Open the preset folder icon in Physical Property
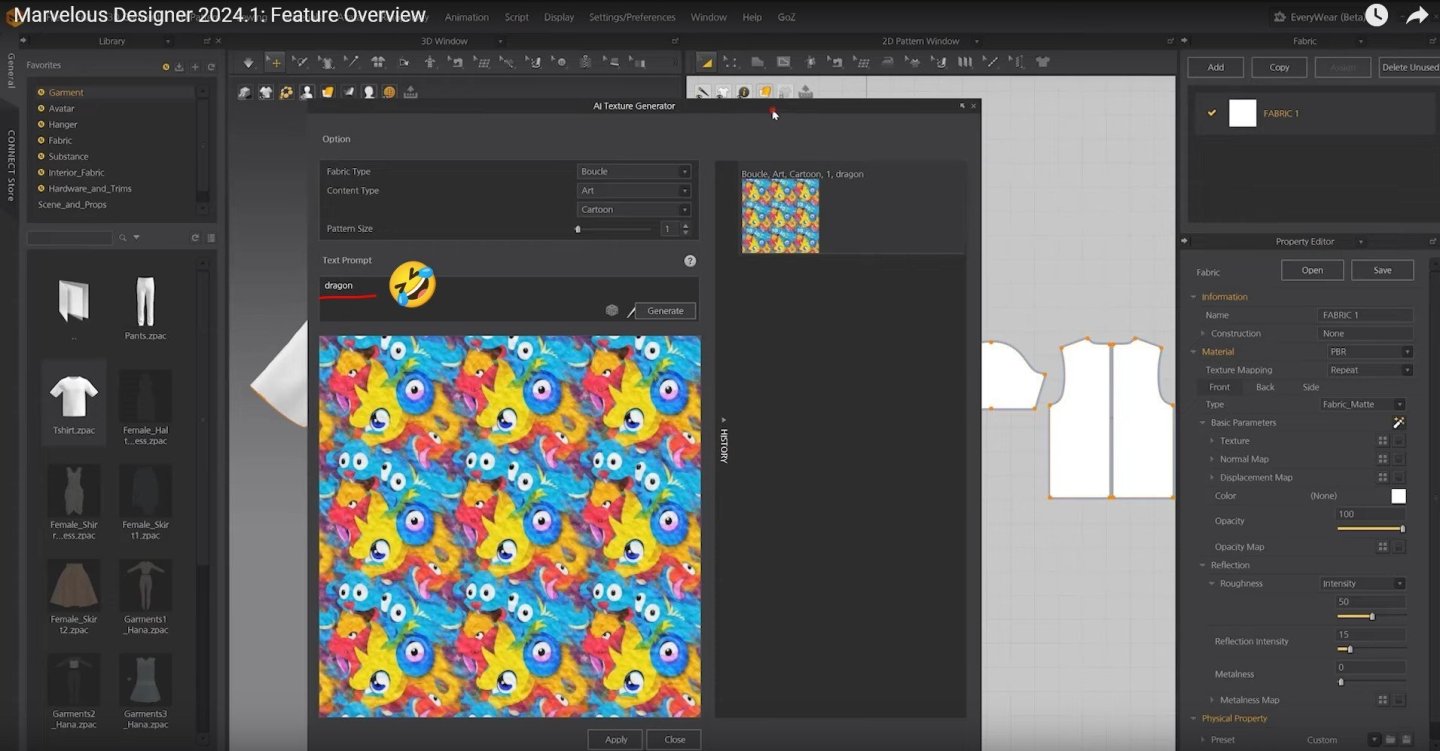Screen dimensions: 1440x751 coord(1391,740)
